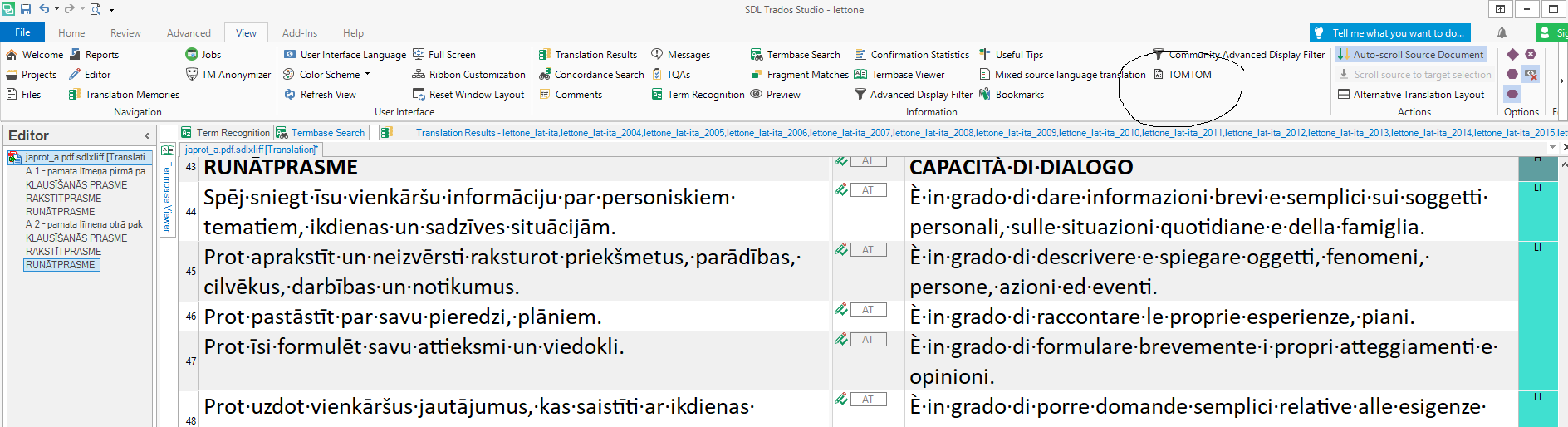Expand the Color Scheme dropdown
1568x427 pixels.
367,75
